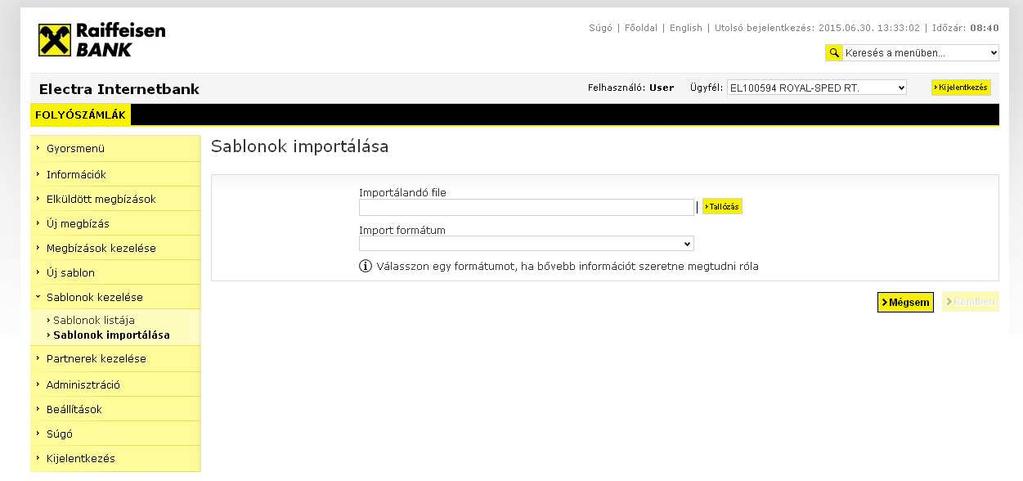Image resolution: width=1023 pixels, height=481 pixels.
Task: Click the Import formátum label
Action: pos(402,230)
